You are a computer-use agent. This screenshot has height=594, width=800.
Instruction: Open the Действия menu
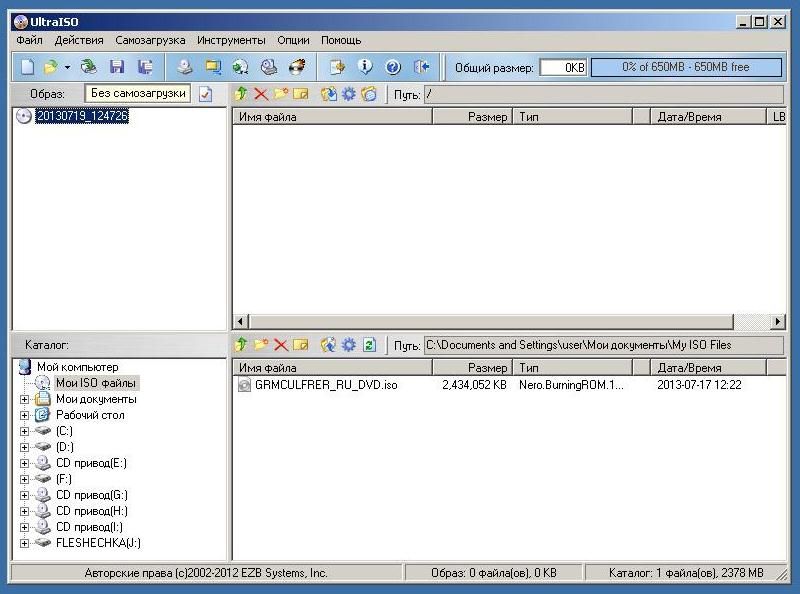[79, 40]
